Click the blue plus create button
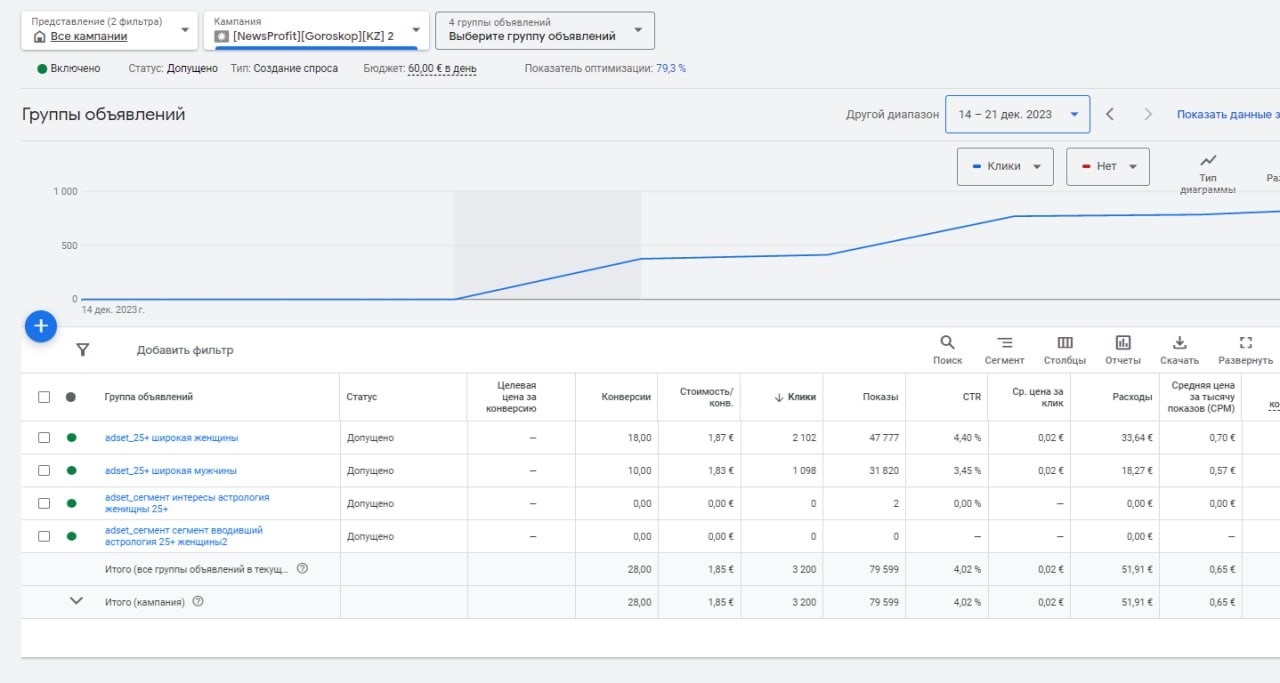 tap(41, 326)
